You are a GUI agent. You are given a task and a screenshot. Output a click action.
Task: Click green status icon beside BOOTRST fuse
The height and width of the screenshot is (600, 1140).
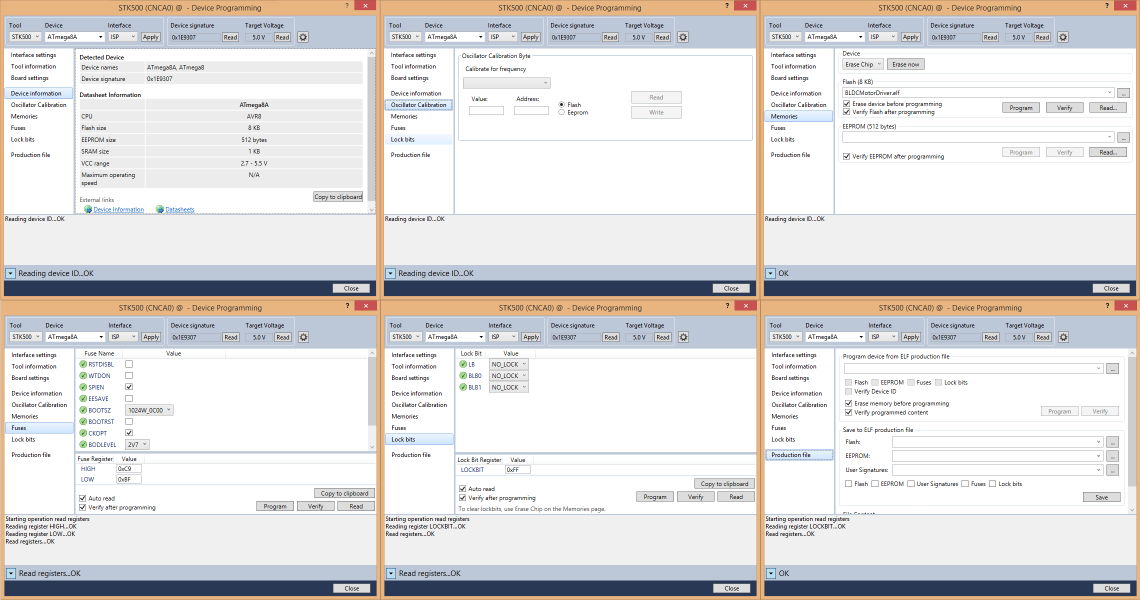click(x=83, y=422)
